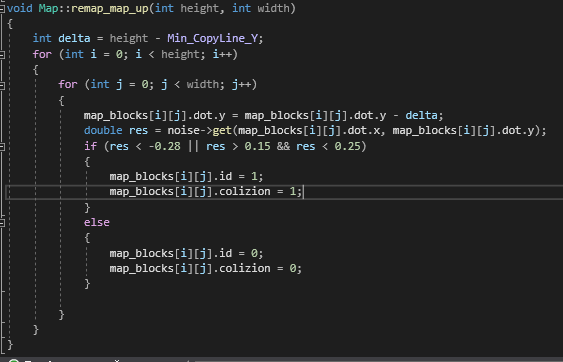
Task: Collapse the outer for-loop over i
Action: coord(2,55)
